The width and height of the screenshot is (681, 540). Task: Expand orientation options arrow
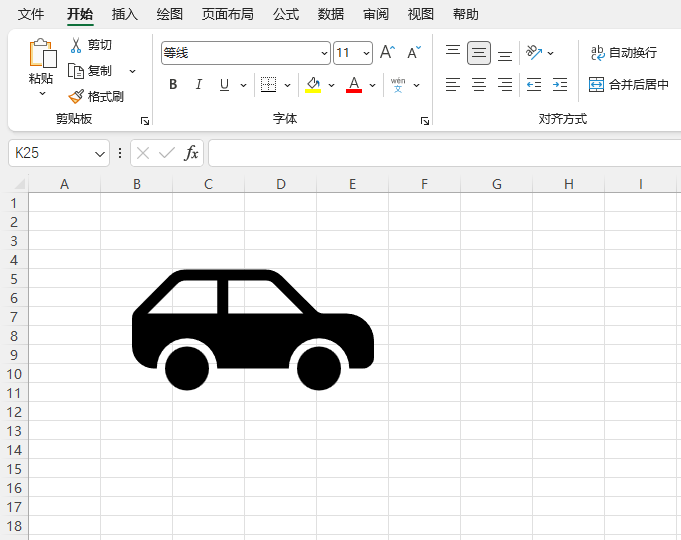[x=550, y=53]
